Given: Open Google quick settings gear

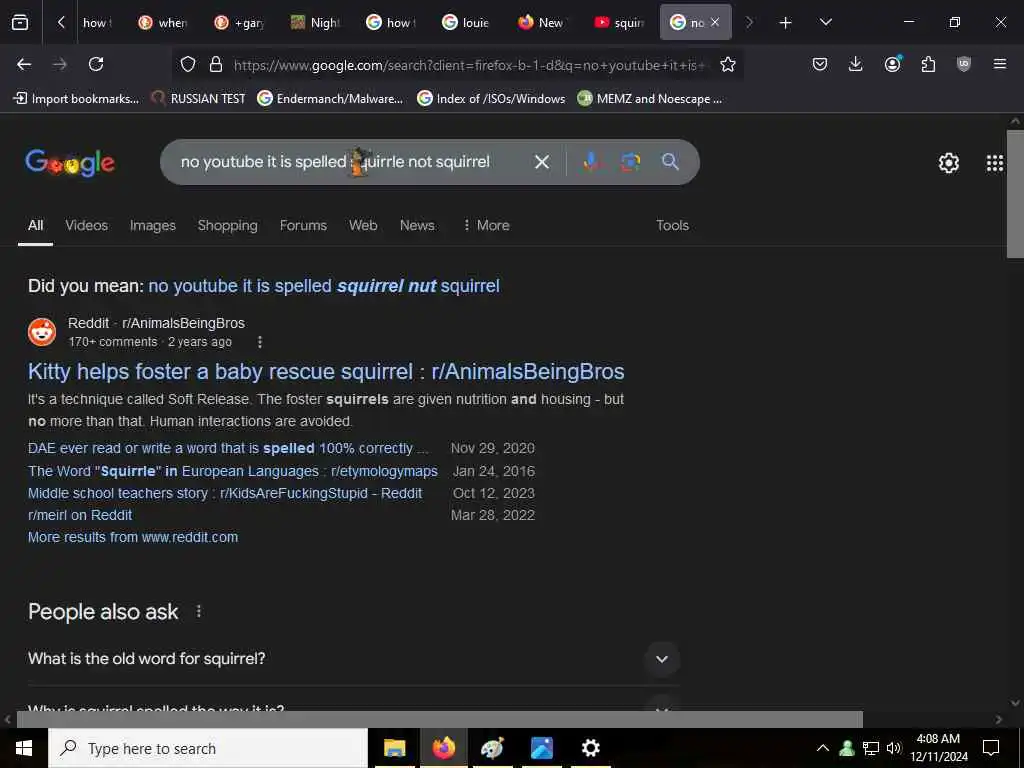Looking at the screenshot, I should (948, 163).
